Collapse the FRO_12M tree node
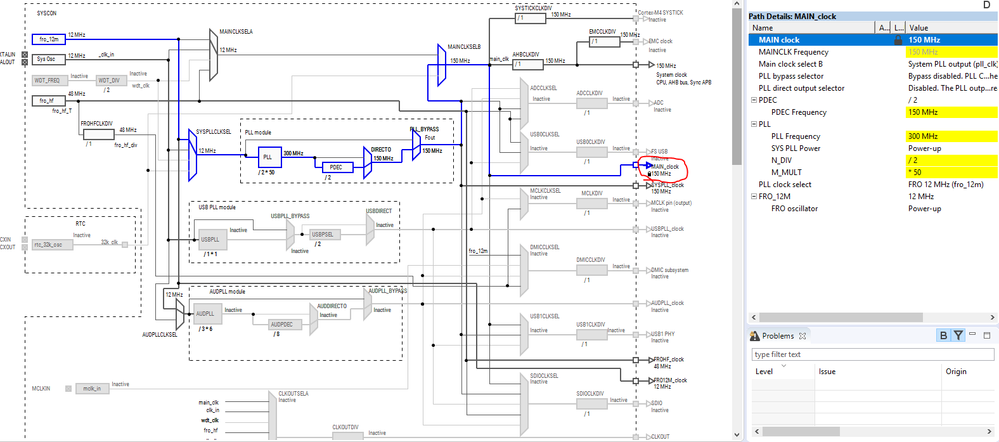The image size is (999, 442). (754, 197)
